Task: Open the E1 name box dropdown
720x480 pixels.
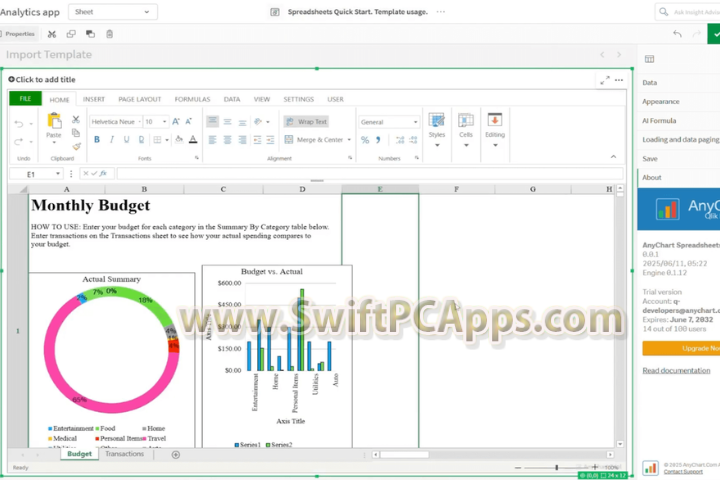Action: click(58, 174)
